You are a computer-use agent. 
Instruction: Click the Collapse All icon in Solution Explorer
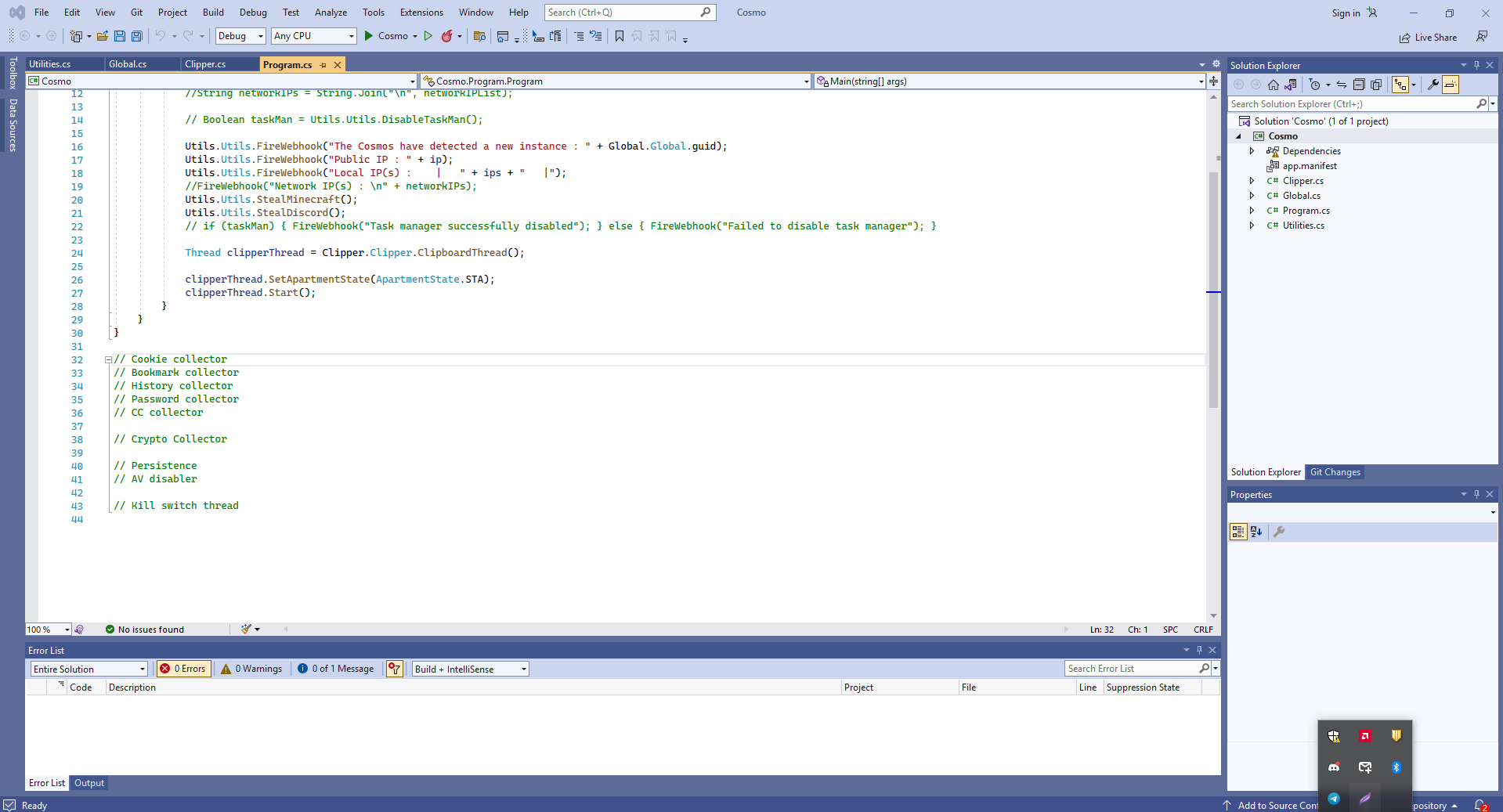click(1359, 85)
